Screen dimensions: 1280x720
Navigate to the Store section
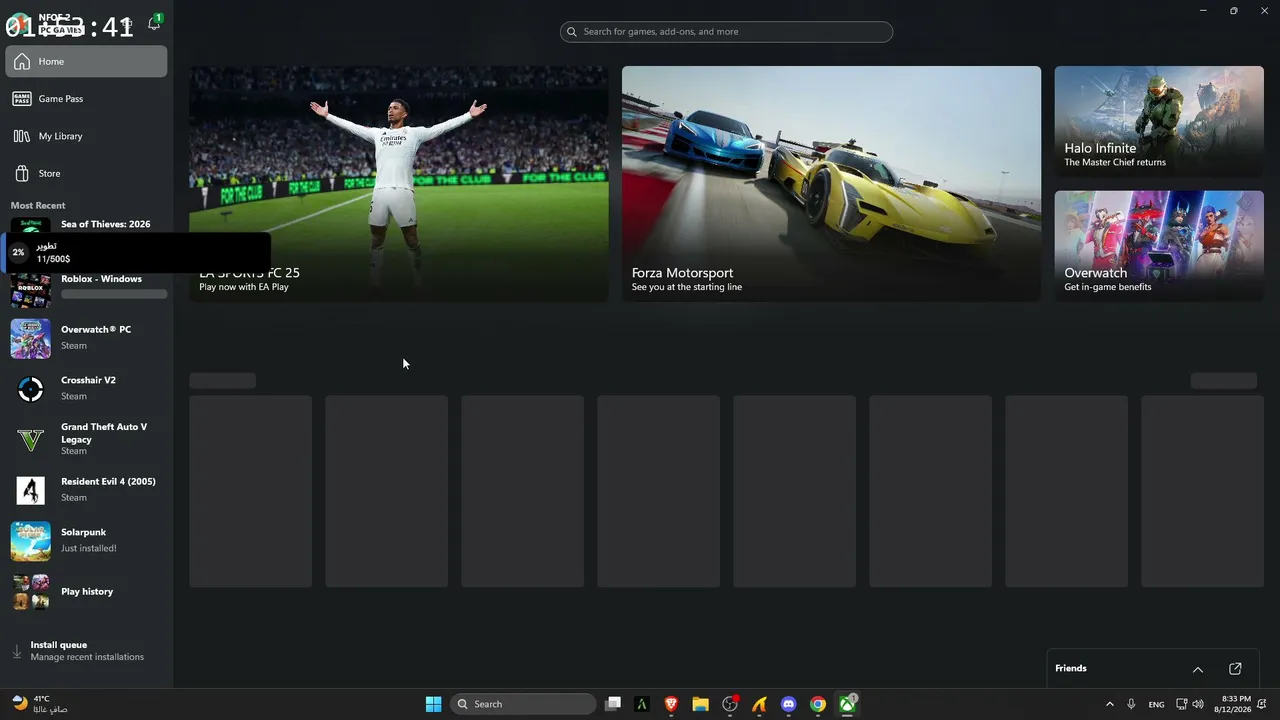[x=86, y=173]
